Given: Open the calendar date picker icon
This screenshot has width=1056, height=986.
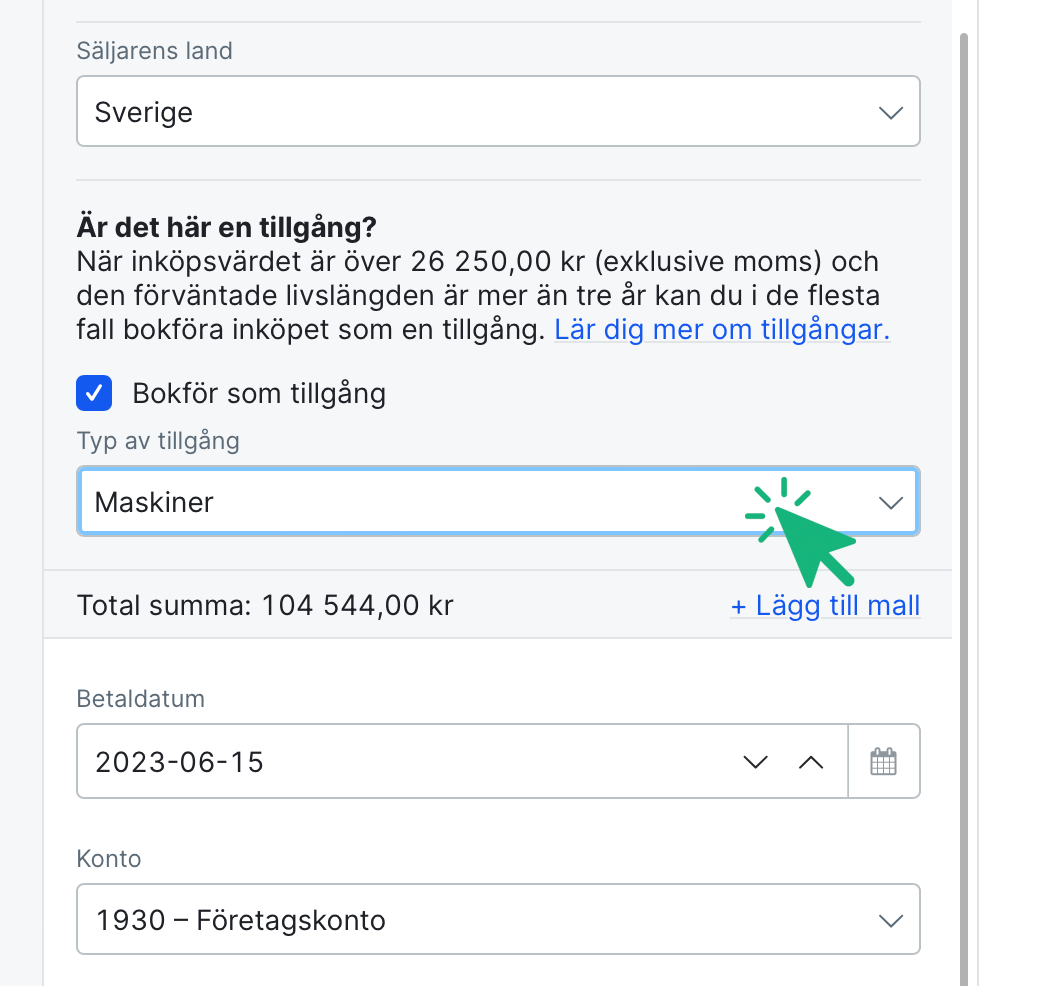Looking at the screenshot, I should click(x=884, y=761).
